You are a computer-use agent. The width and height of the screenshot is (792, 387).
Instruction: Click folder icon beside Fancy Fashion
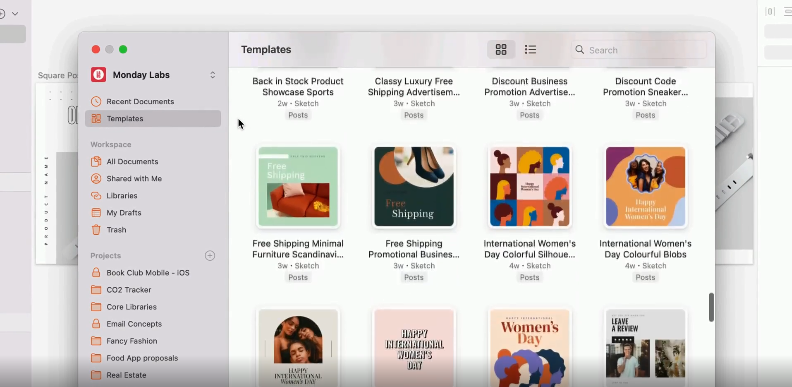96,341
